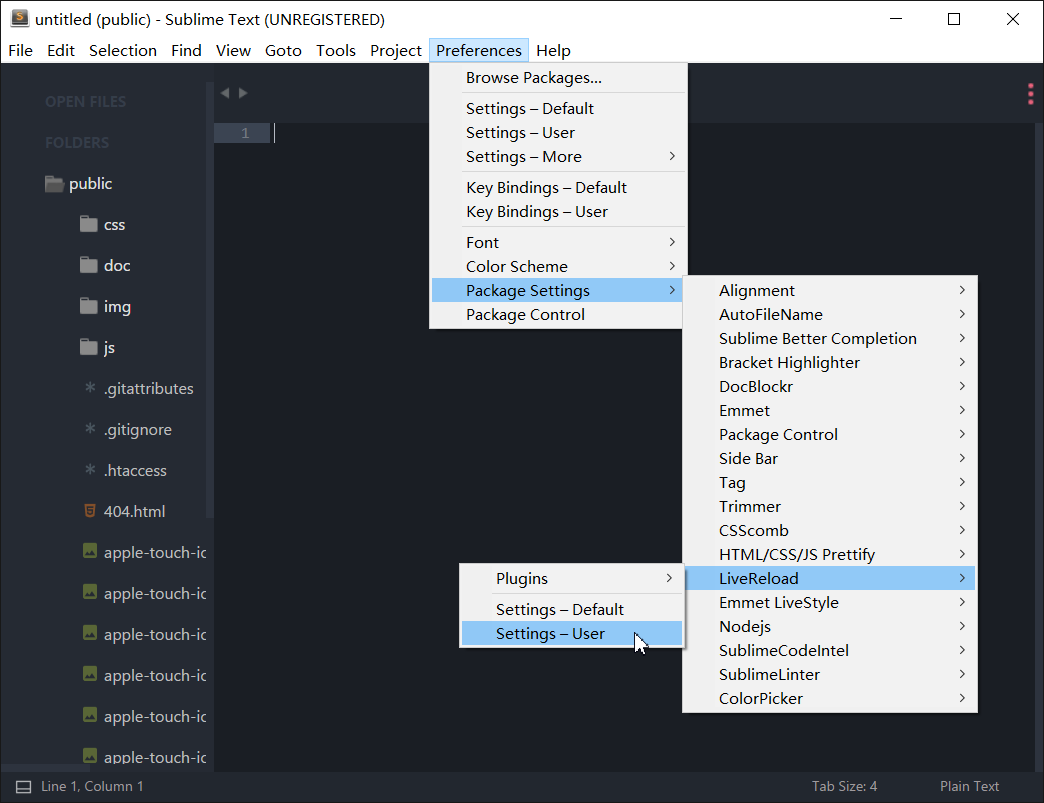The width and height of the screenshot is (1044, 803).
Task: Expand the AutoFileName package settings
Action: pos(830,314)
